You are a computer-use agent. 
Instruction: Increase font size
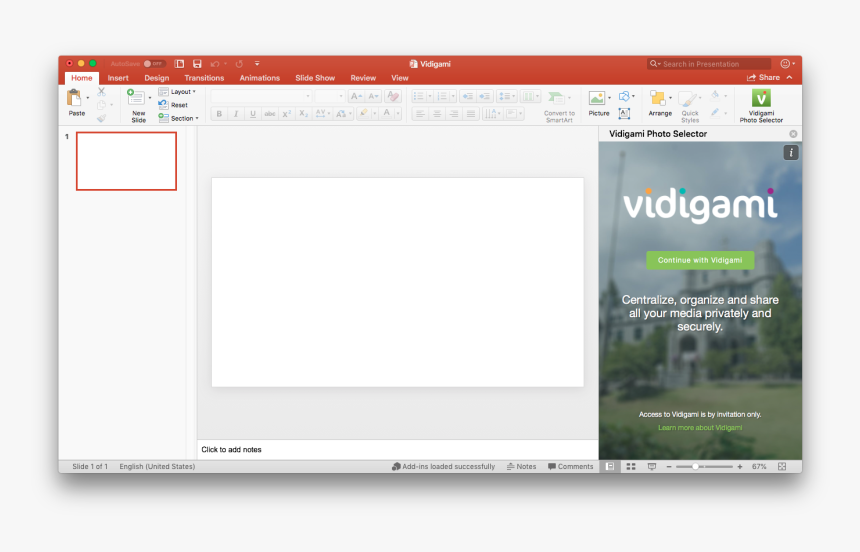tap(356, 96)
